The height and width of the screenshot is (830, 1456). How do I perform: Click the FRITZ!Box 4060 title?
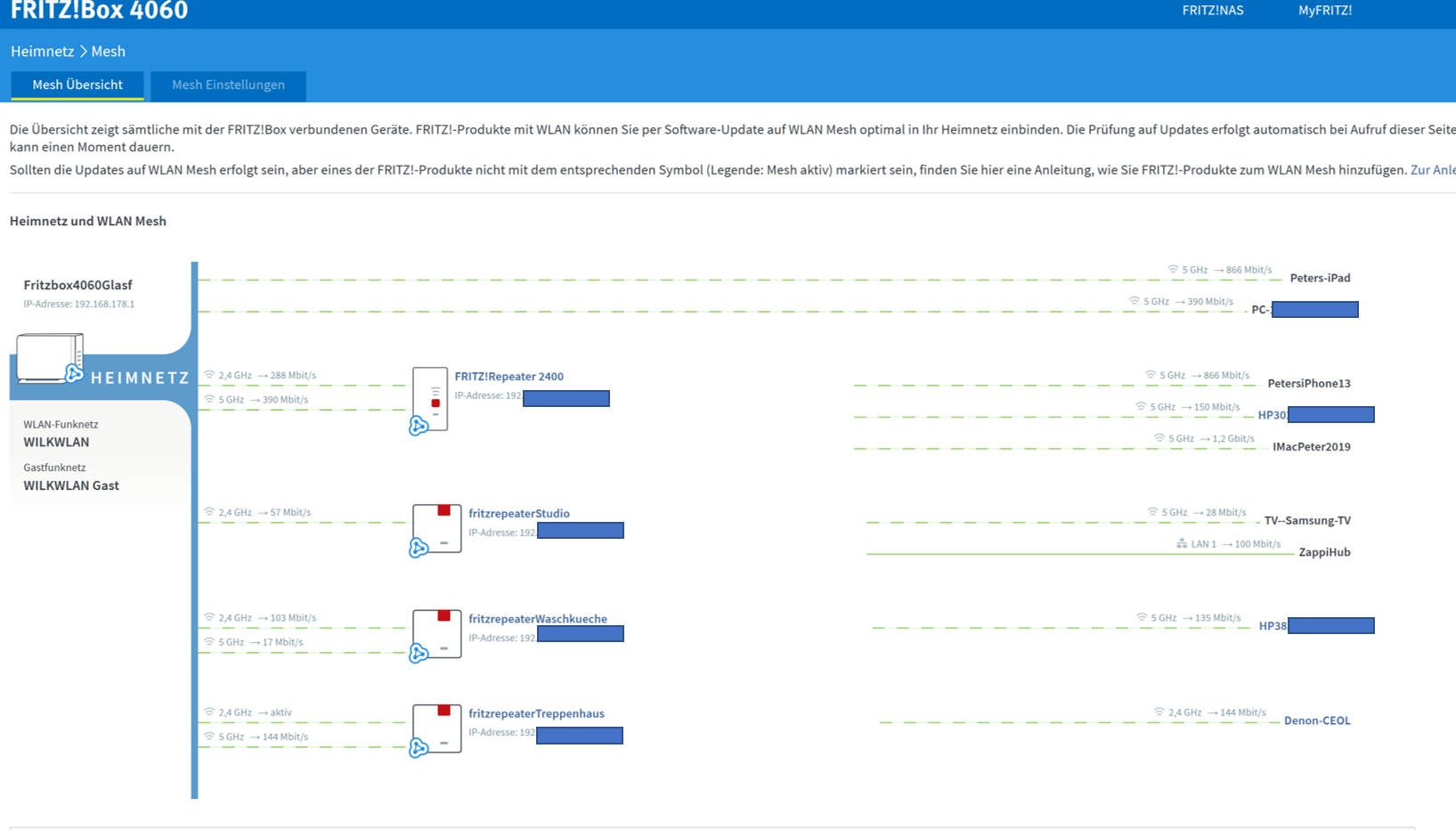pos(99,11)
